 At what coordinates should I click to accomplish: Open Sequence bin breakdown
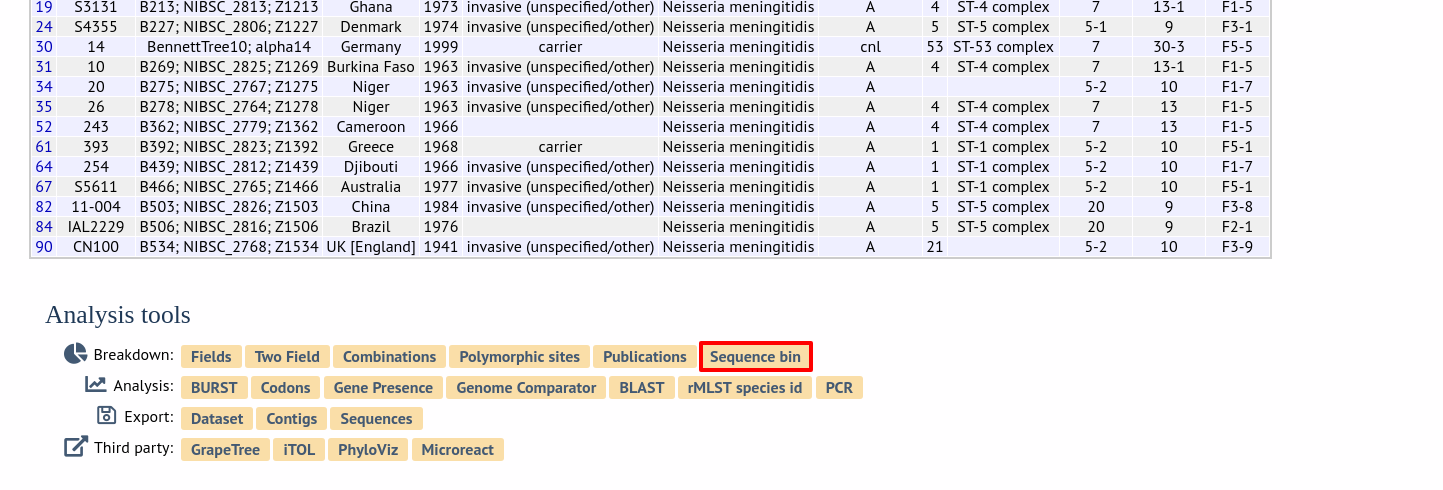coord(755,357)
